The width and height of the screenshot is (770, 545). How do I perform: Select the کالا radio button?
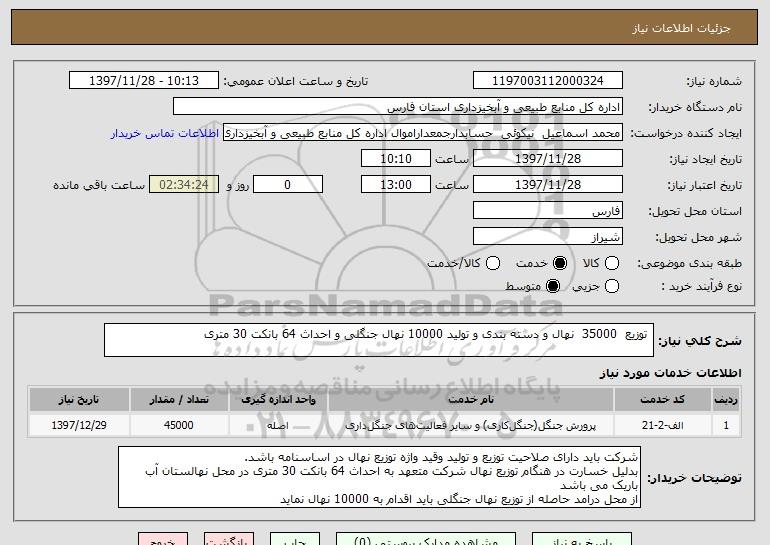[x=611, y=264]
